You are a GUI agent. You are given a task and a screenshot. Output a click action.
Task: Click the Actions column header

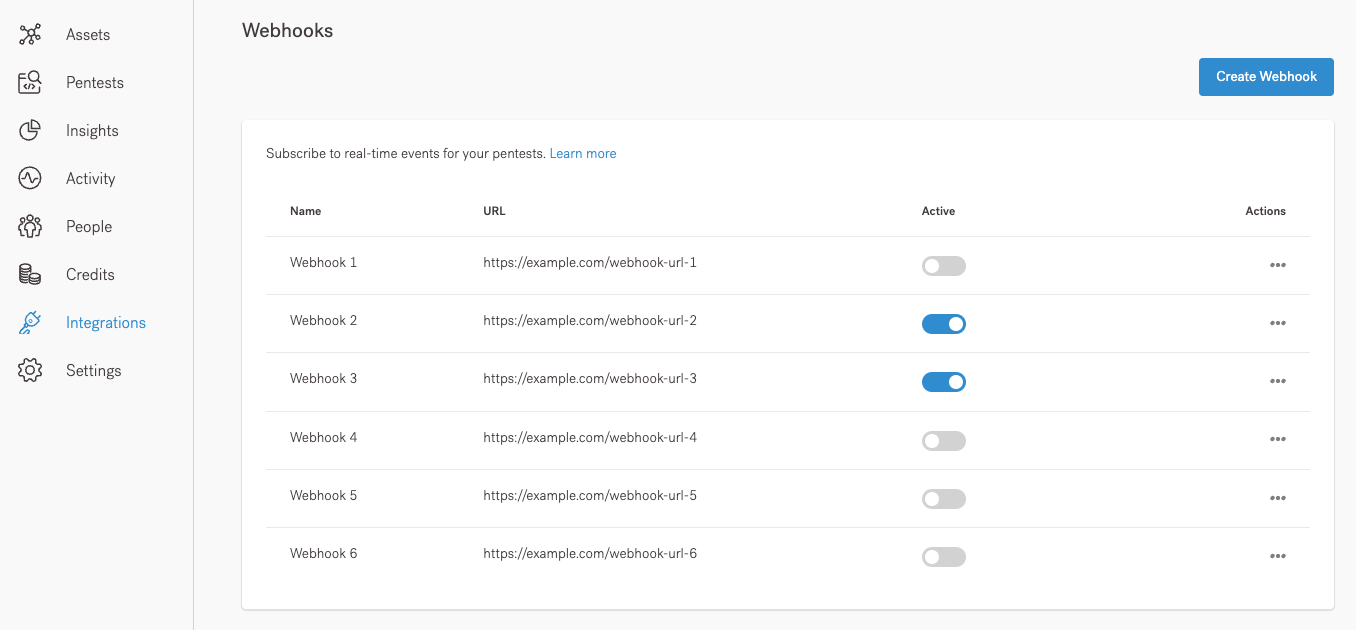[x=1265, y=211]
